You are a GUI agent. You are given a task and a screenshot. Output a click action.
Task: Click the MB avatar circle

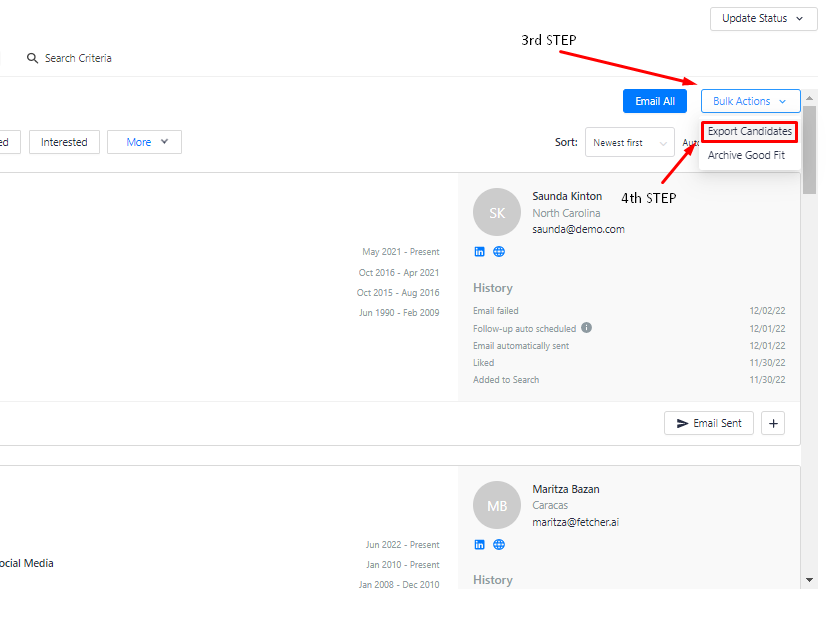click(x=497, y=505)
